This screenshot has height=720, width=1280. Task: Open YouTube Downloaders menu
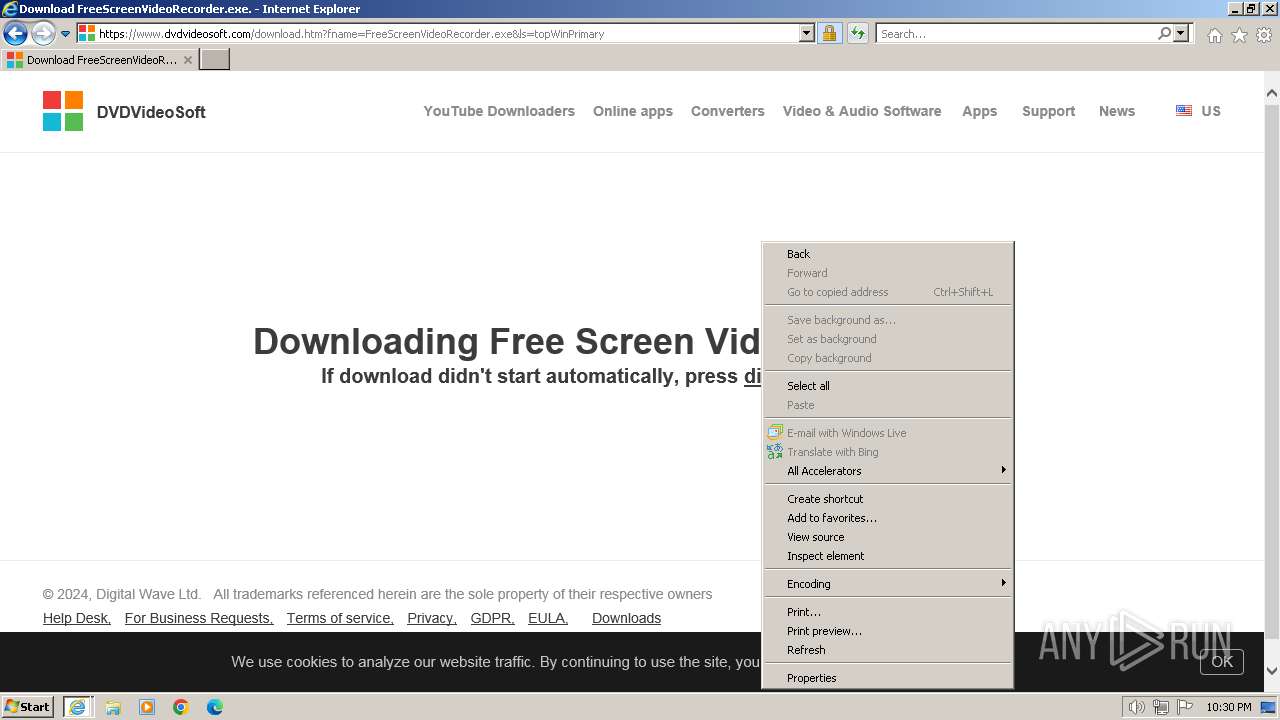[499, 111]
